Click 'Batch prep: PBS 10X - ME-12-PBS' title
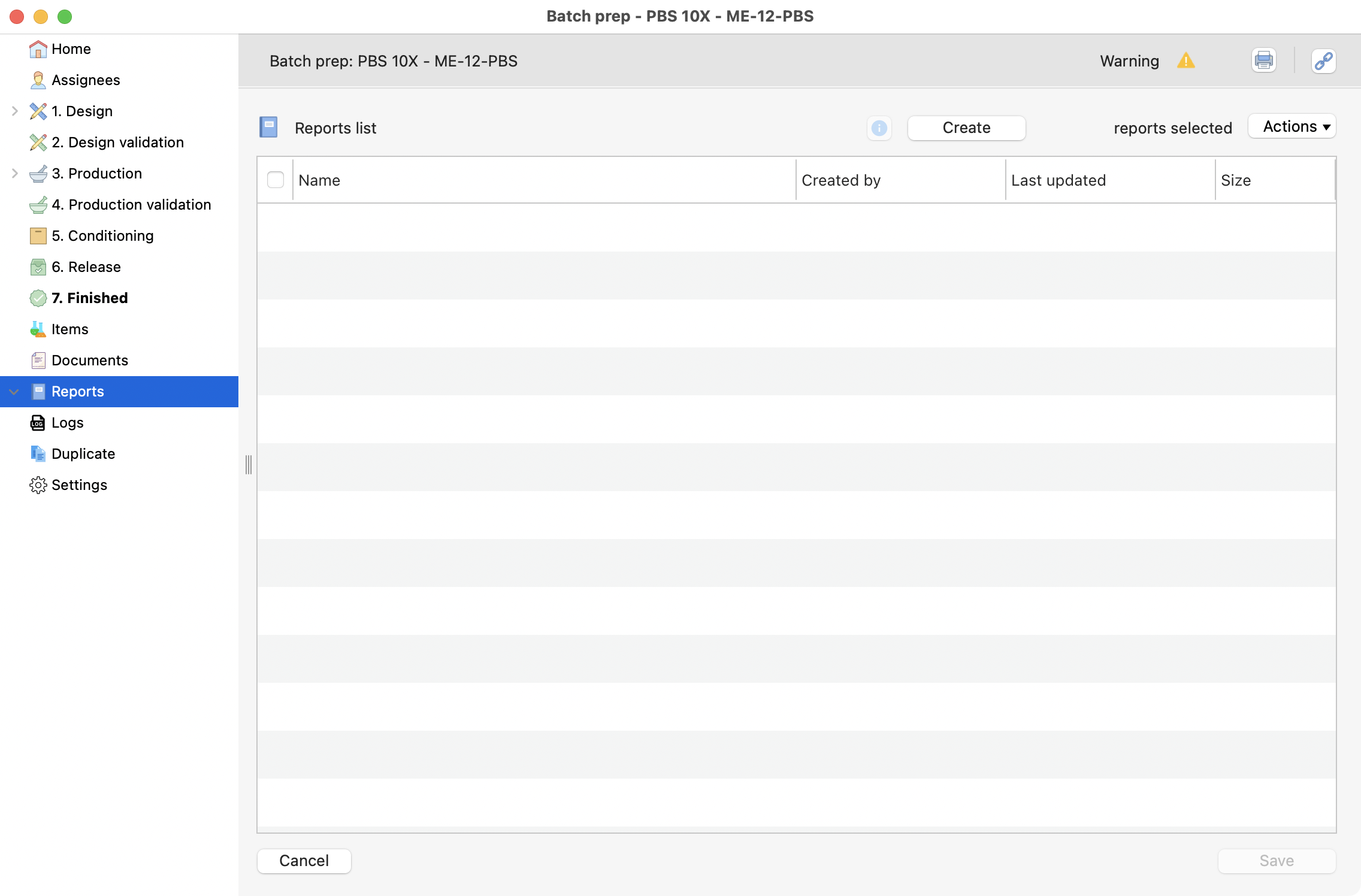This screenshot has height=896, width=1361. coord(394,61)
